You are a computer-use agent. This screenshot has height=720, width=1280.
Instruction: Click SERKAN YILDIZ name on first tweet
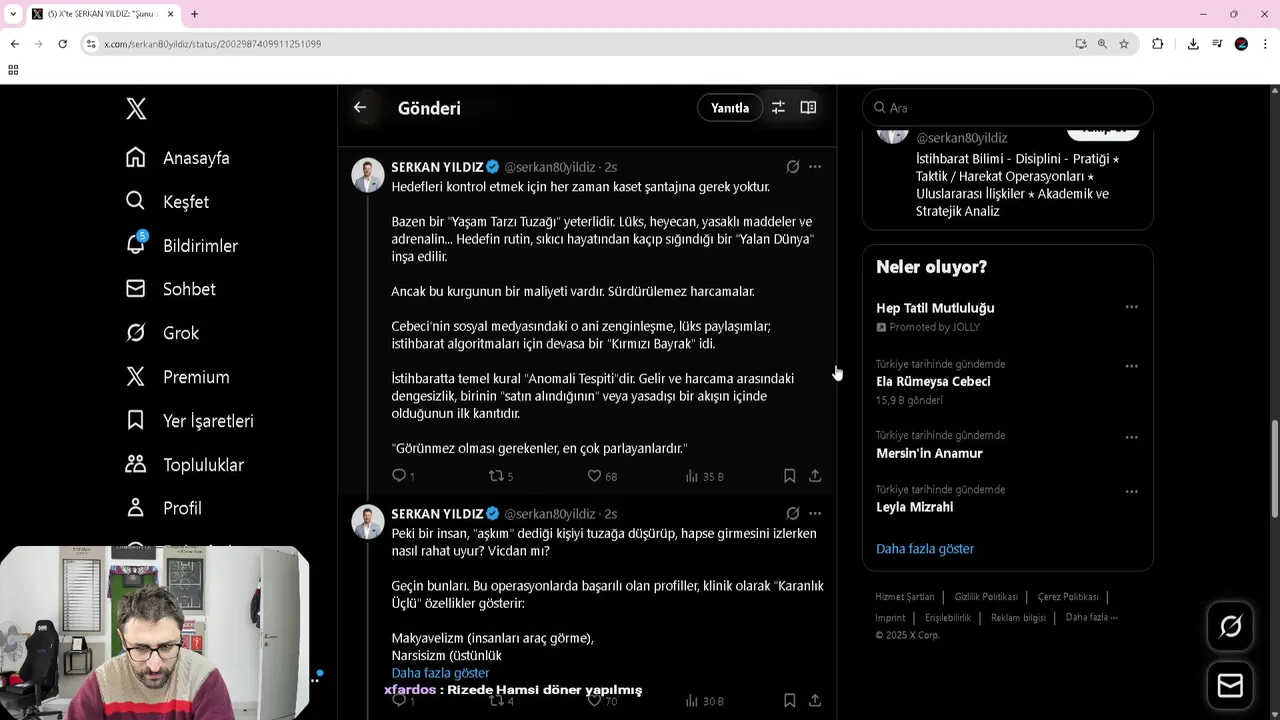437,167
